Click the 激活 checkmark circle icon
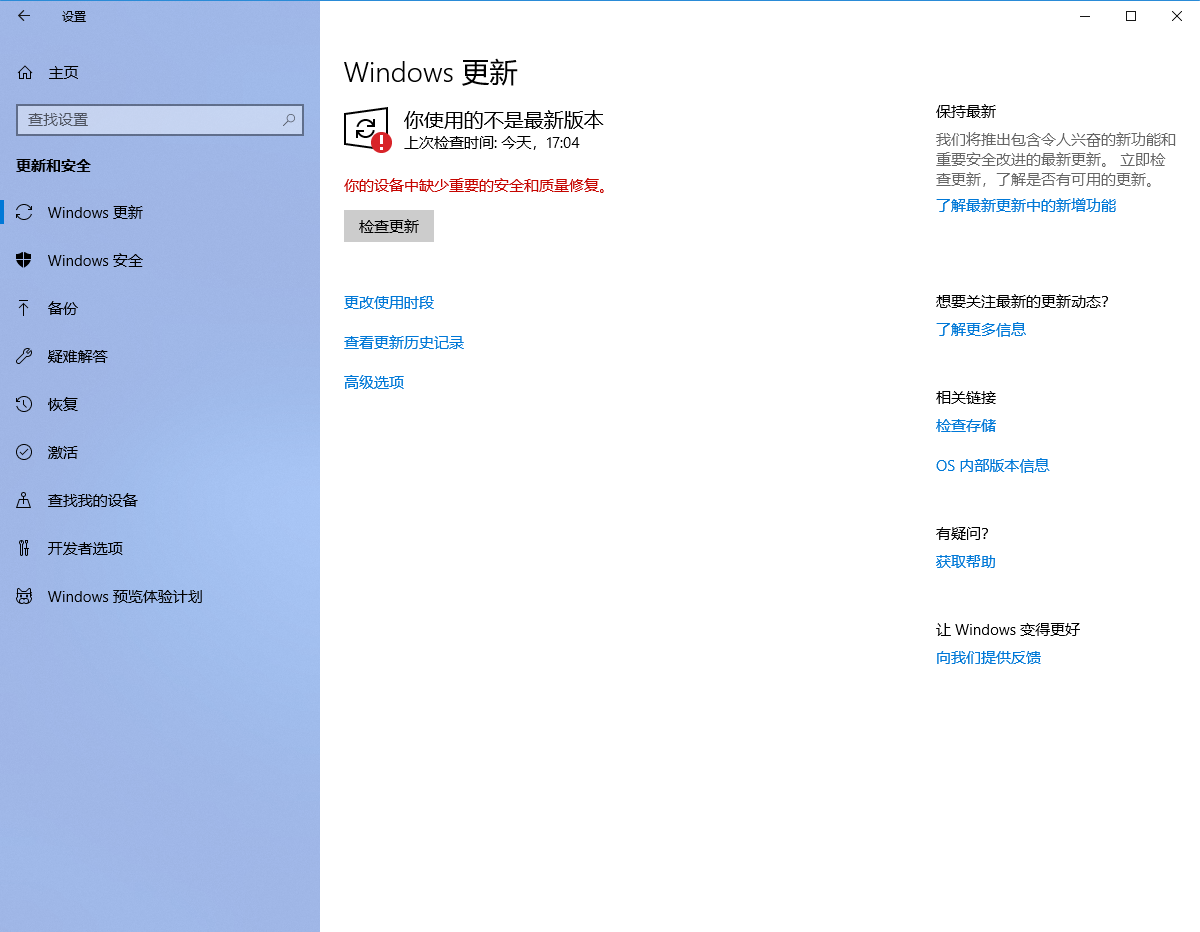This screenshot has height=932, width=1200. point(25,452)
